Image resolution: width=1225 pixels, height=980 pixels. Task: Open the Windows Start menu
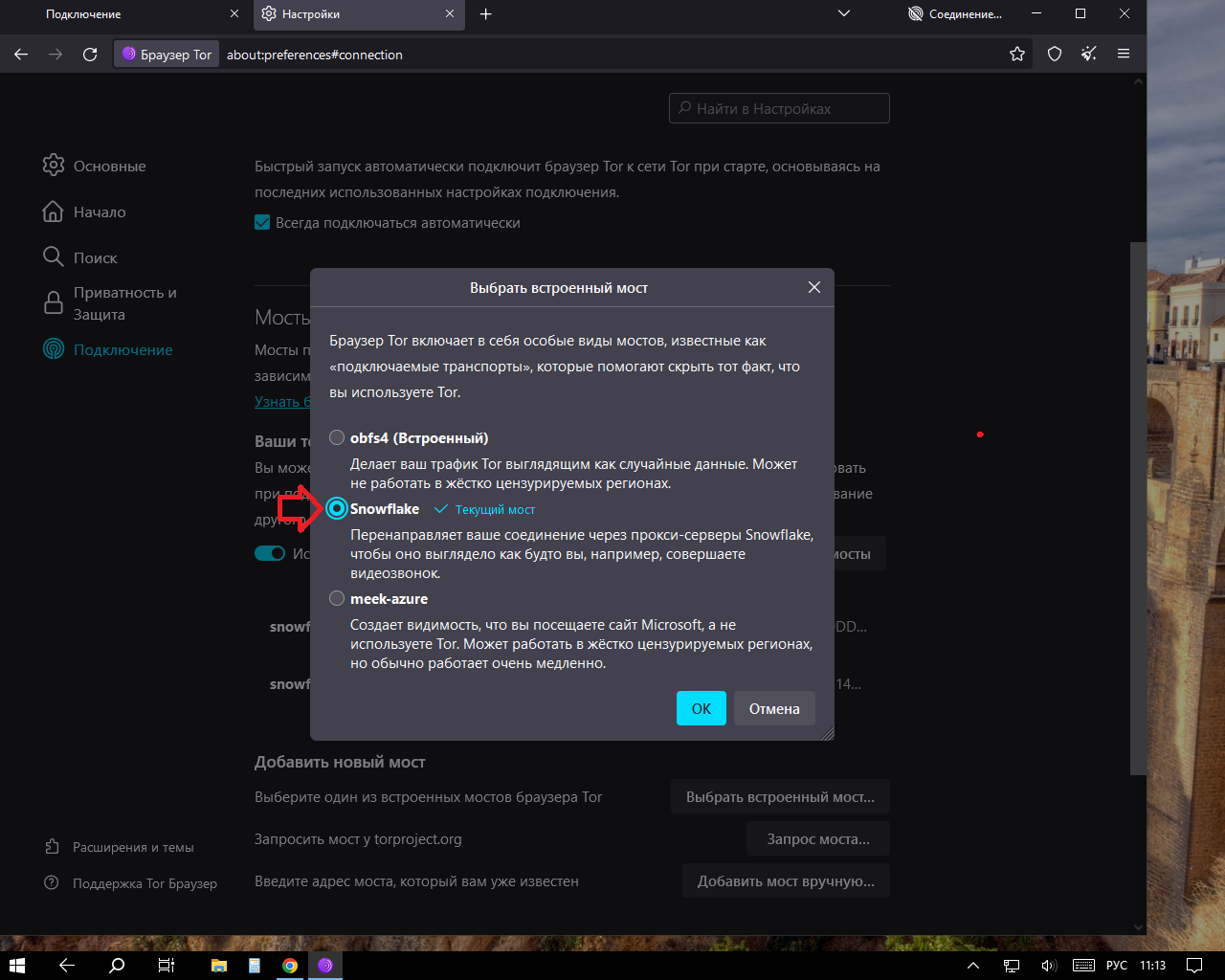click(16, 966)
